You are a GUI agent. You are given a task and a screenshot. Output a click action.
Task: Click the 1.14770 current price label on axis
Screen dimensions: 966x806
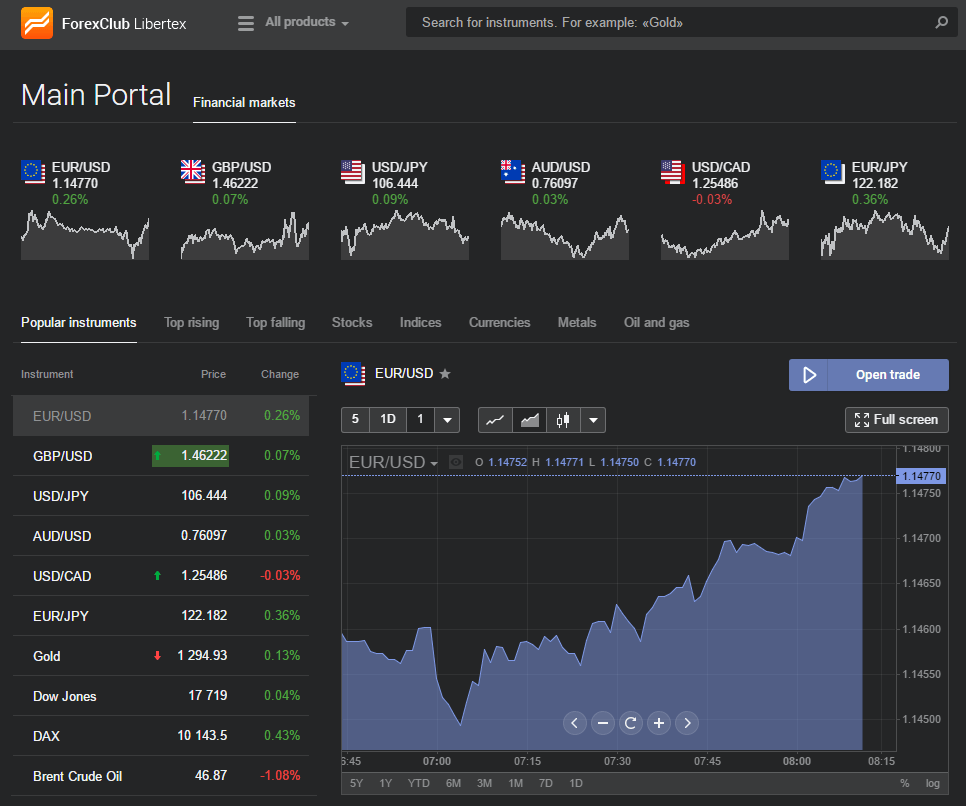pos(921,476)
